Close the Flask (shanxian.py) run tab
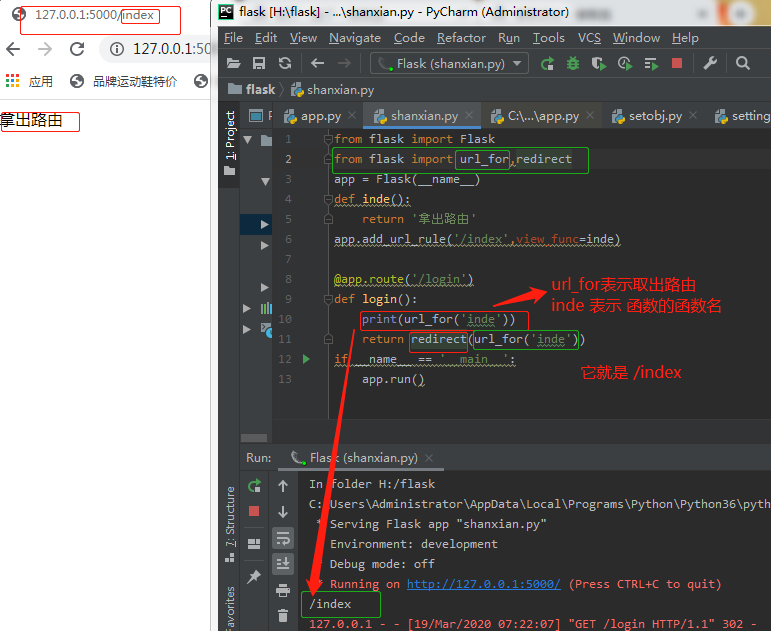This screenshot has height=631, width=771. coord(429,458)
